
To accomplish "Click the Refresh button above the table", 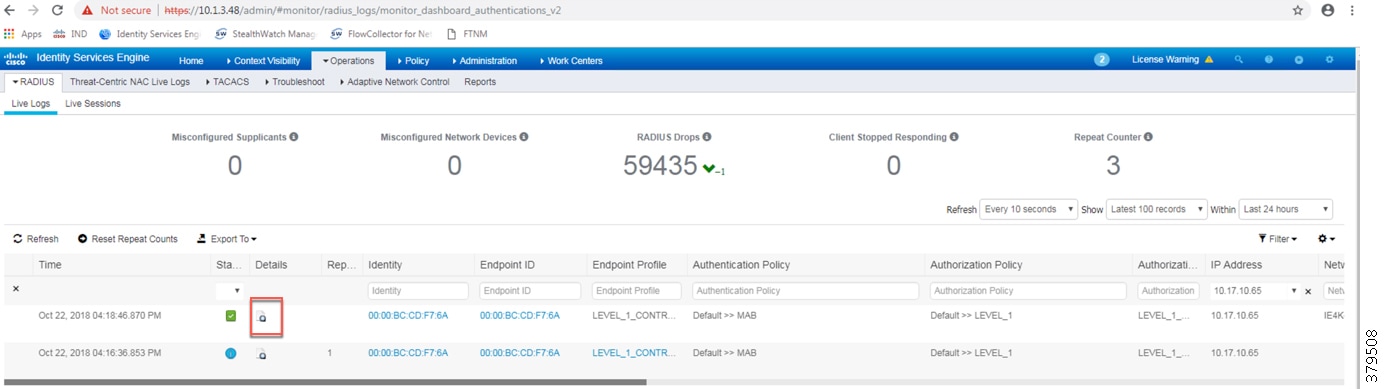I will click(x=36, y=239).
